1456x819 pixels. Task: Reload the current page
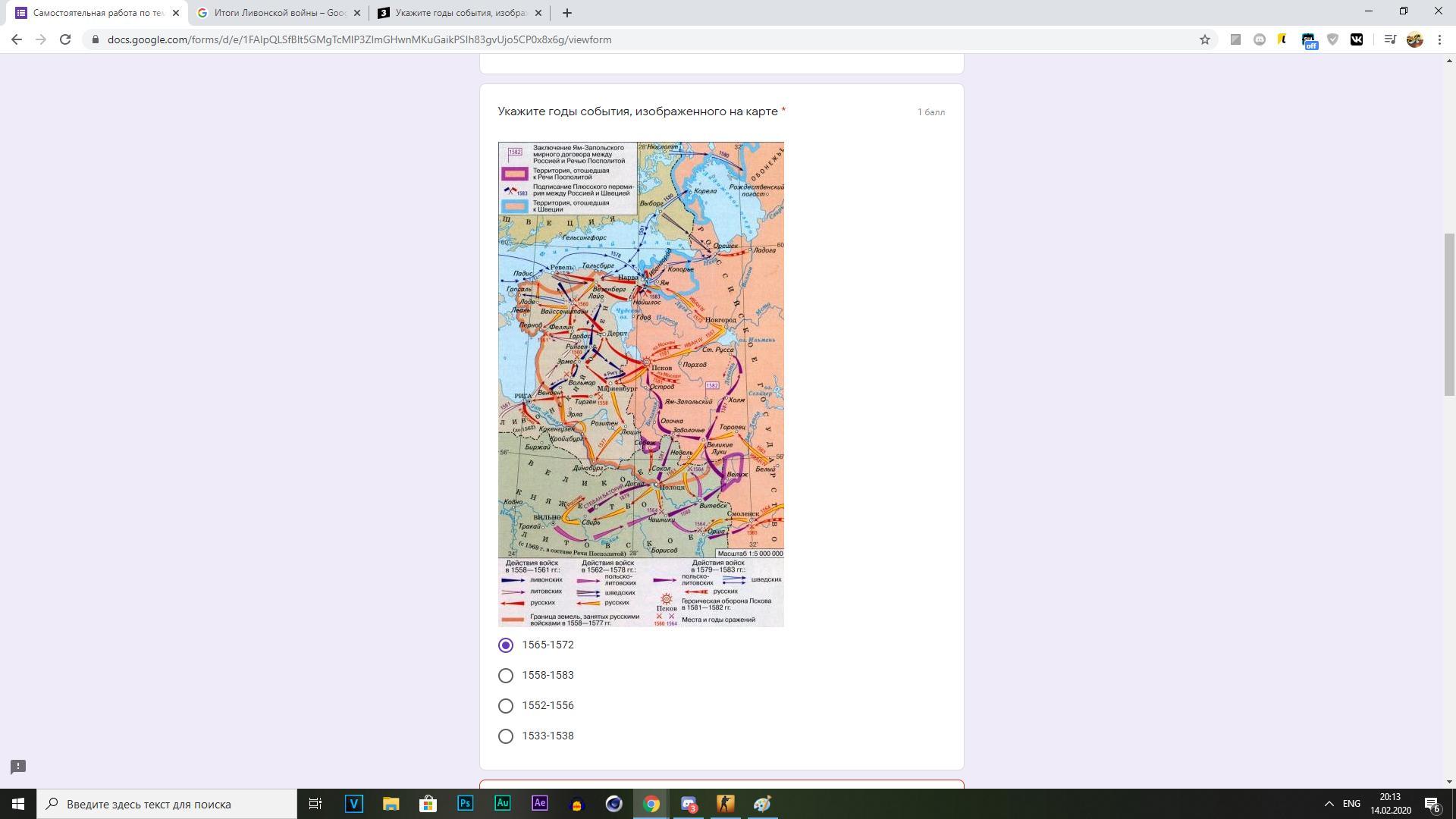click(x=65, y=39)
